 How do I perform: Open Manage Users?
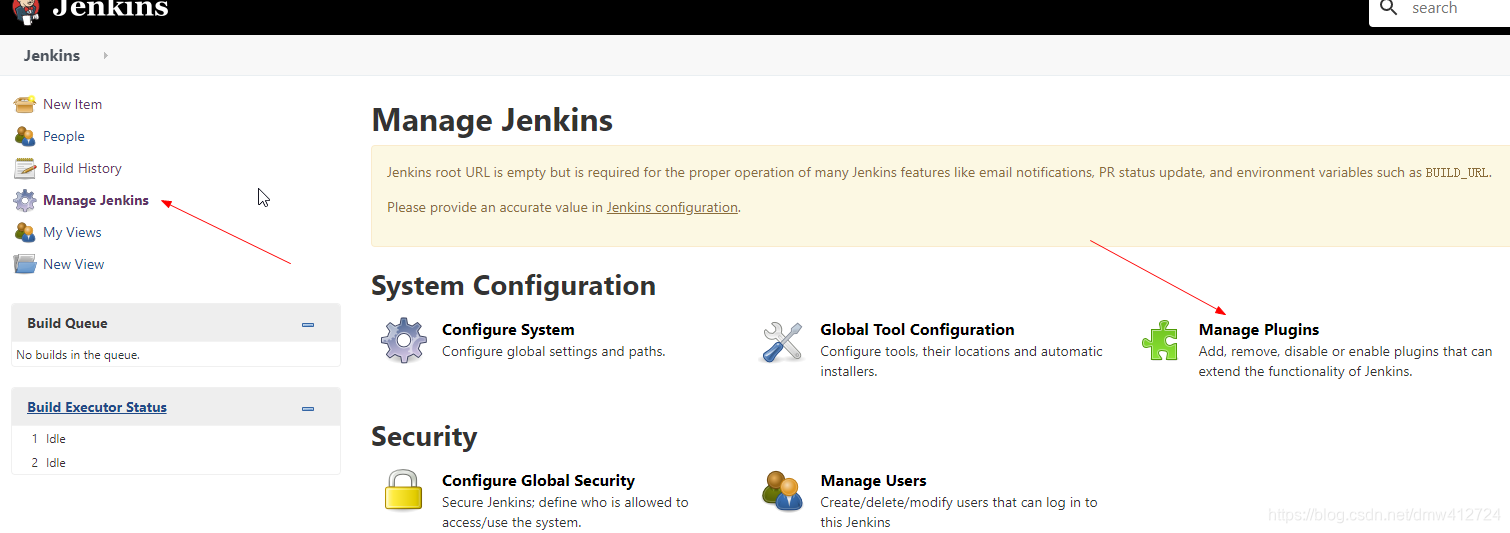[873, 480]
